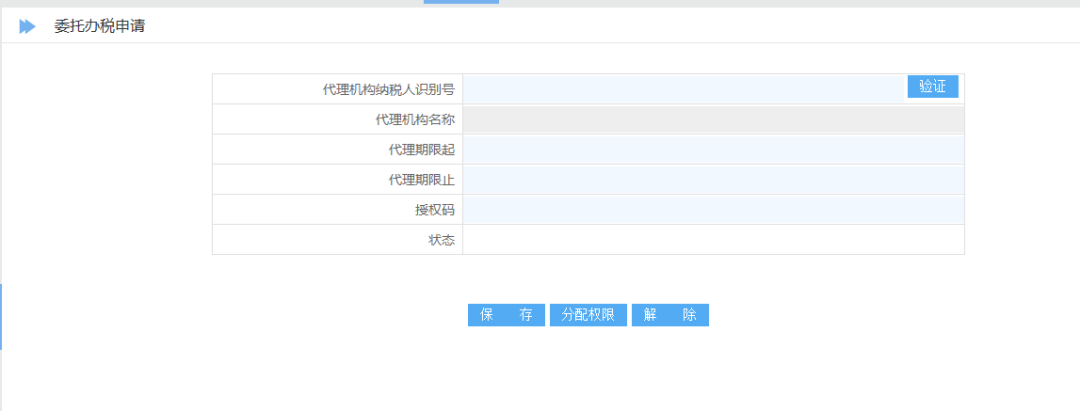Click the 状态 value cell
This screenshot has width=1080, height=411.
point(713,240)
